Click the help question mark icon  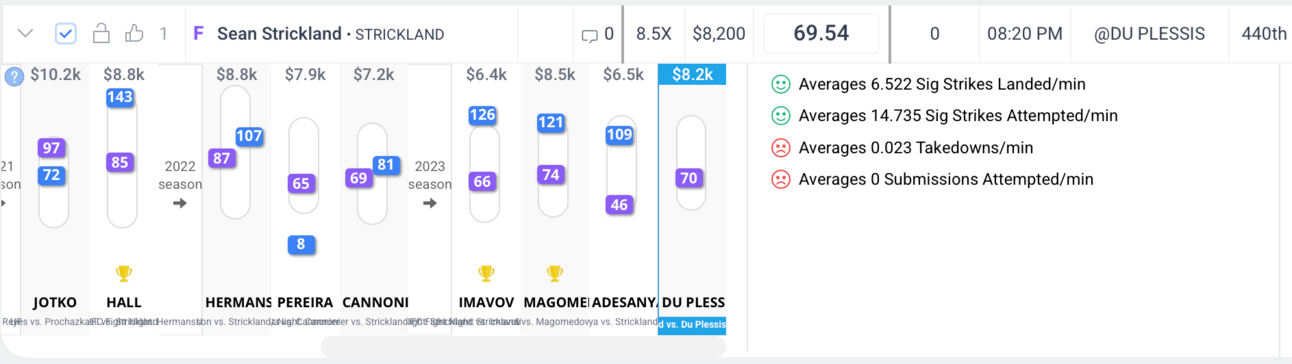[x=14, y=76]
